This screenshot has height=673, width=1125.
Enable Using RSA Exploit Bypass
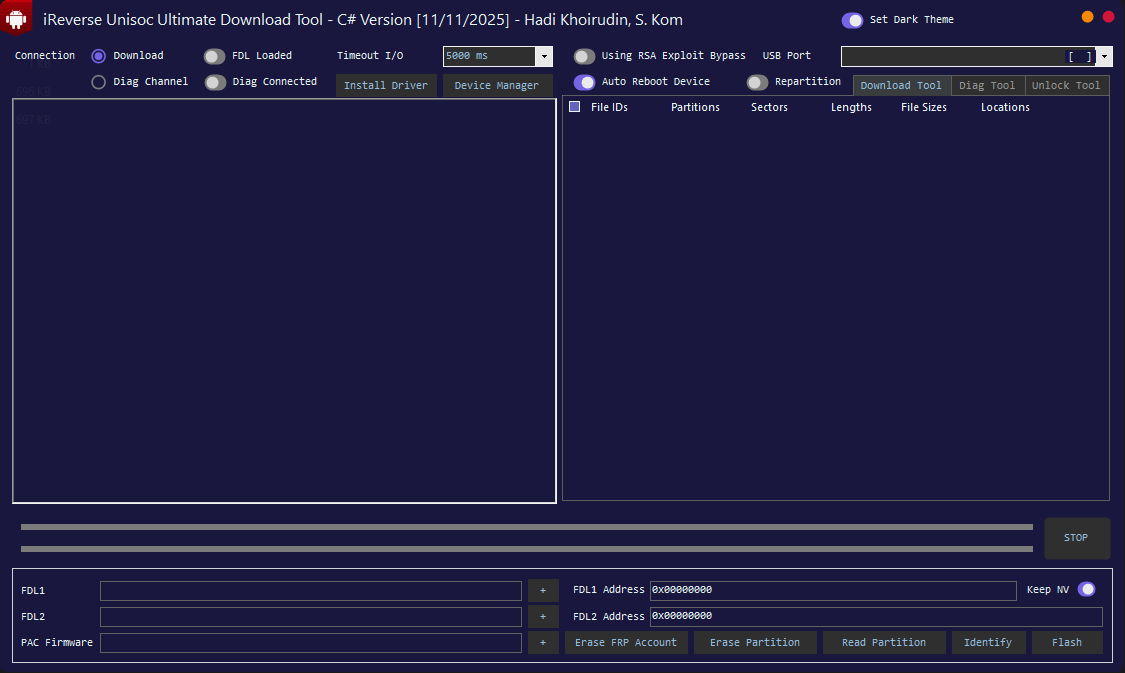[584, 56]
